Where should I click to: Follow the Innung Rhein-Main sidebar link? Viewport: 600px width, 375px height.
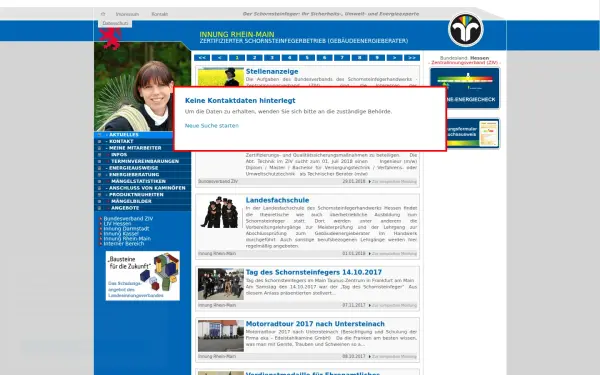tap(127, 238)
